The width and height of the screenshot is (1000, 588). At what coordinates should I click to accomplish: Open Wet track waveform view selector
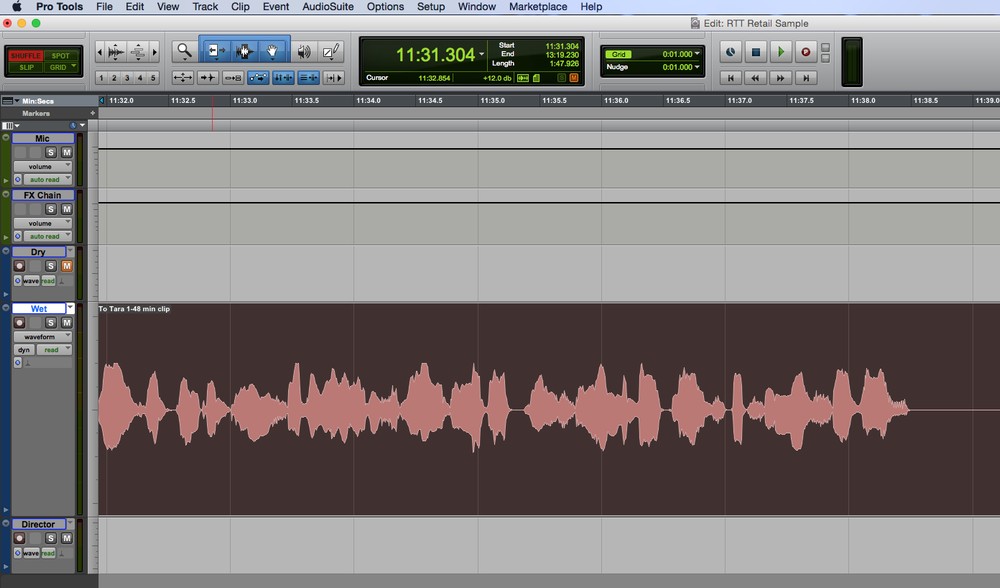pyautogui.click(x=42, y=337)
